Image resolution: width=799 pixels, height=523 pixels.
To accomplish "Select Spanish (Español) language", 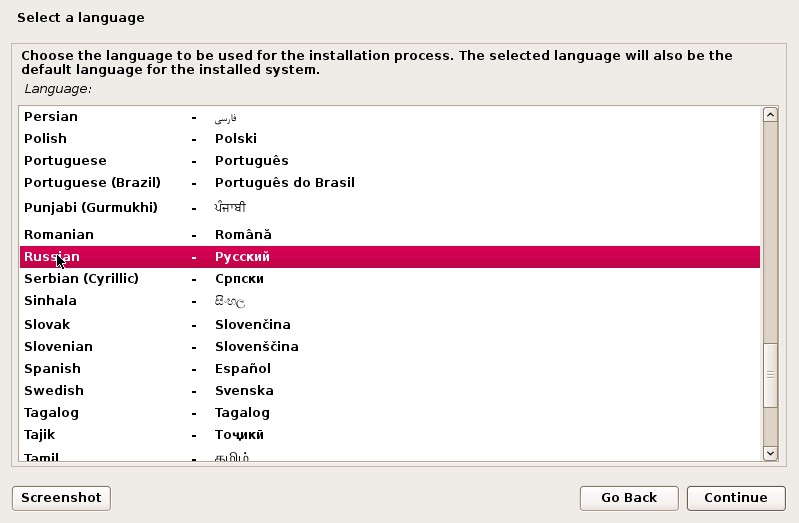I will [52, 369].
